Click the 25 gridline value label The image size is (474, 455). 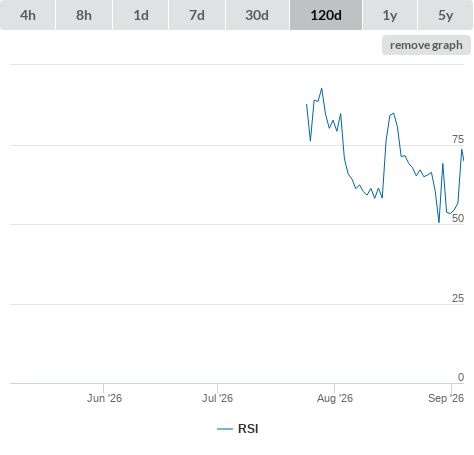pyautogui.click(x=458, y=298)
